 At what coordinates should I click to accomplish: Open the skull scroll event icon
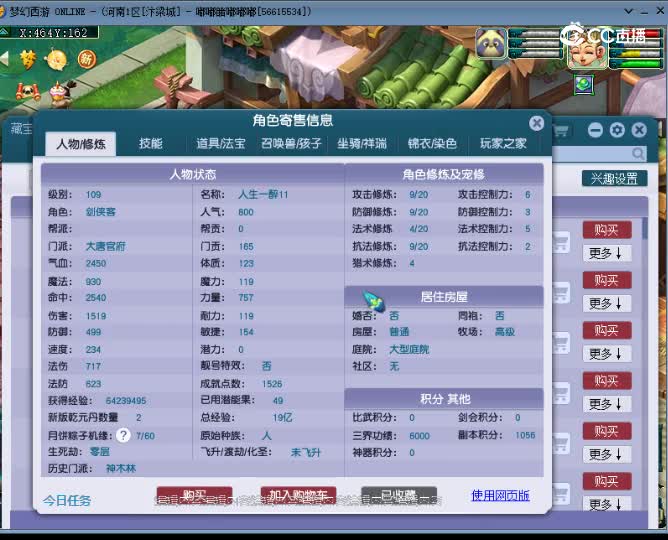28,91
